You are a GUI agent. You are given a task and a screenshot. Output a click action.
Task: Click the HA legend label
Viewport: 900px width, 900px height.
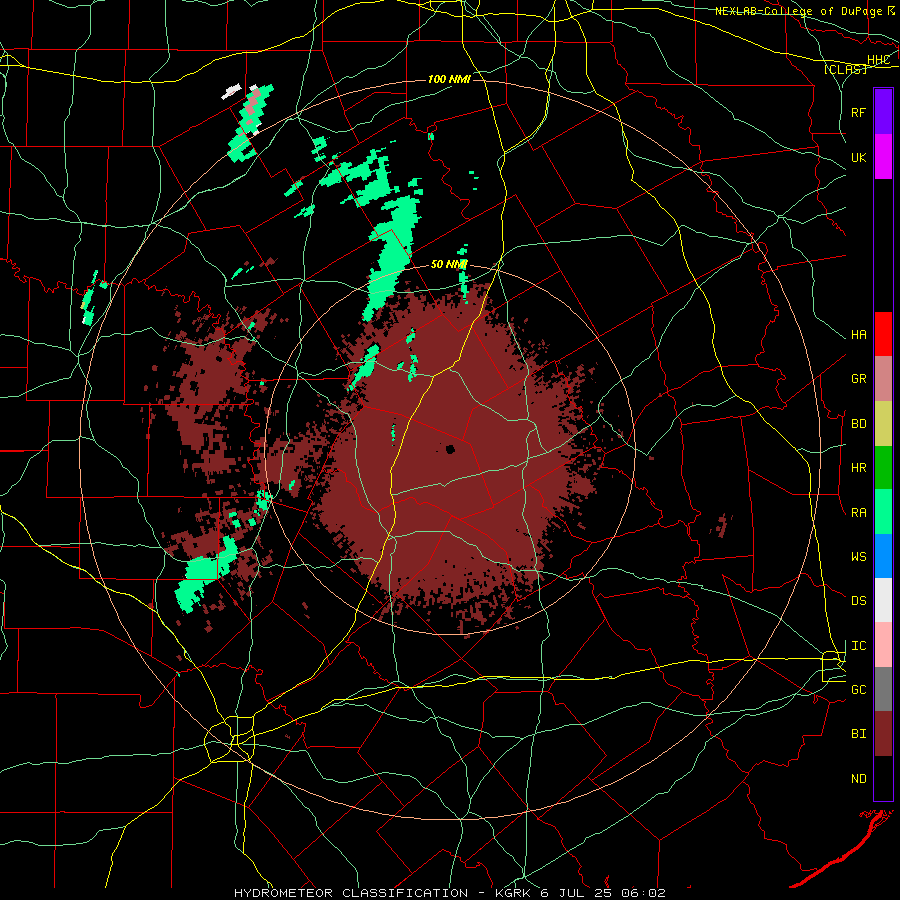858,335
